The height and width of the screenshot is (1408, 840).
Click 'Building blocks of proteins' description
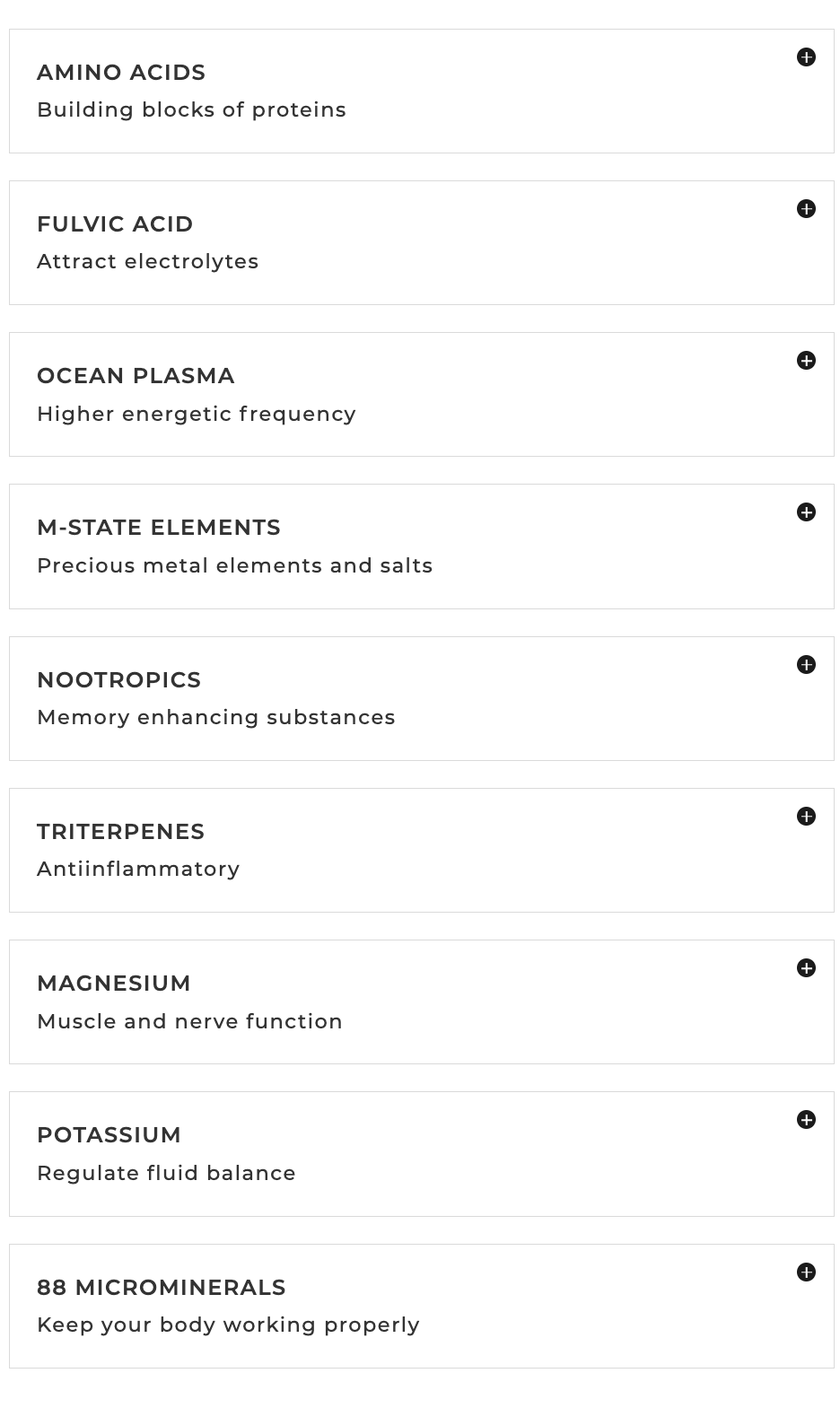pos(192,110)
